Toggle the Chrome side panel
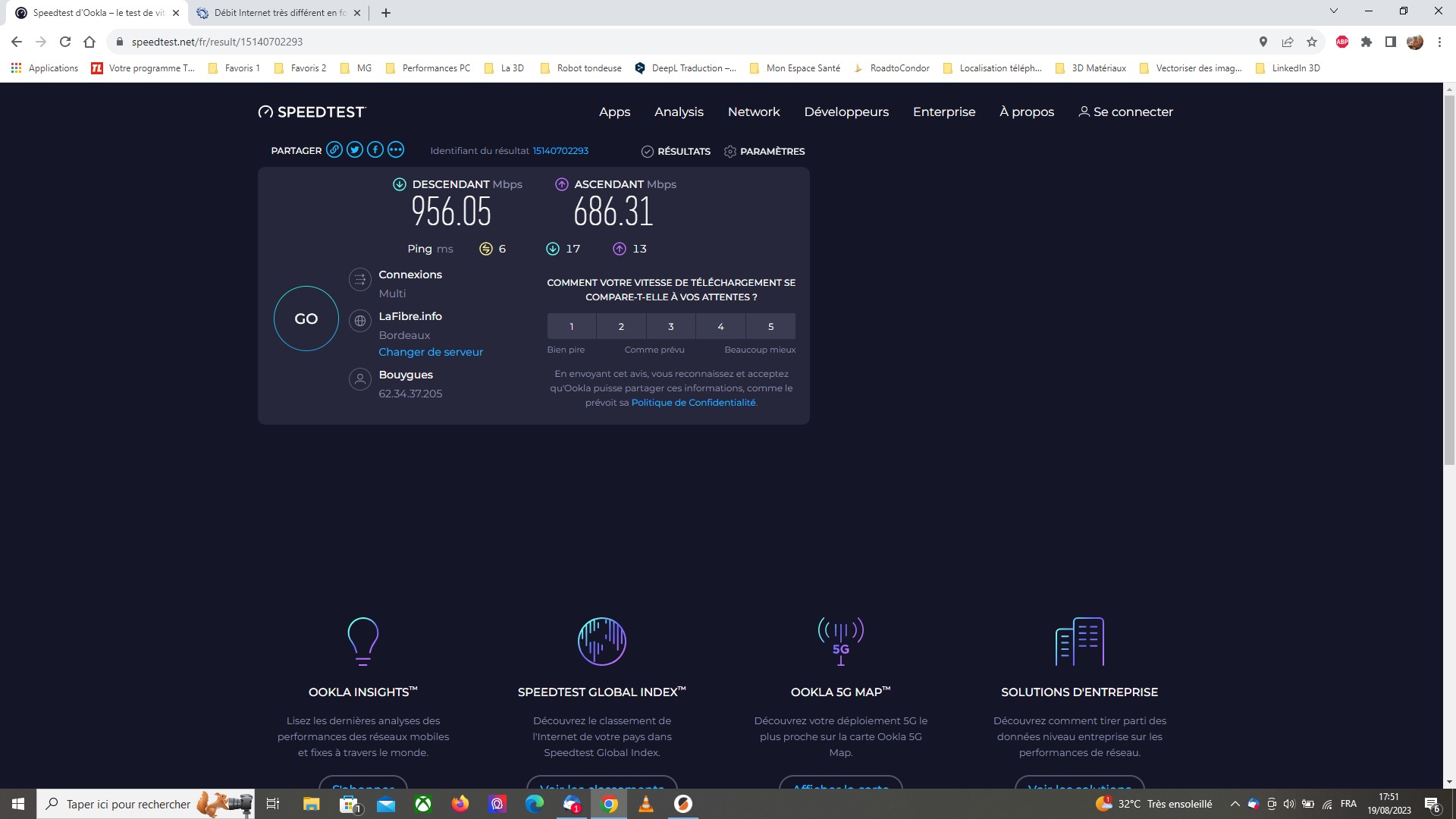 tap(1391, 42)
